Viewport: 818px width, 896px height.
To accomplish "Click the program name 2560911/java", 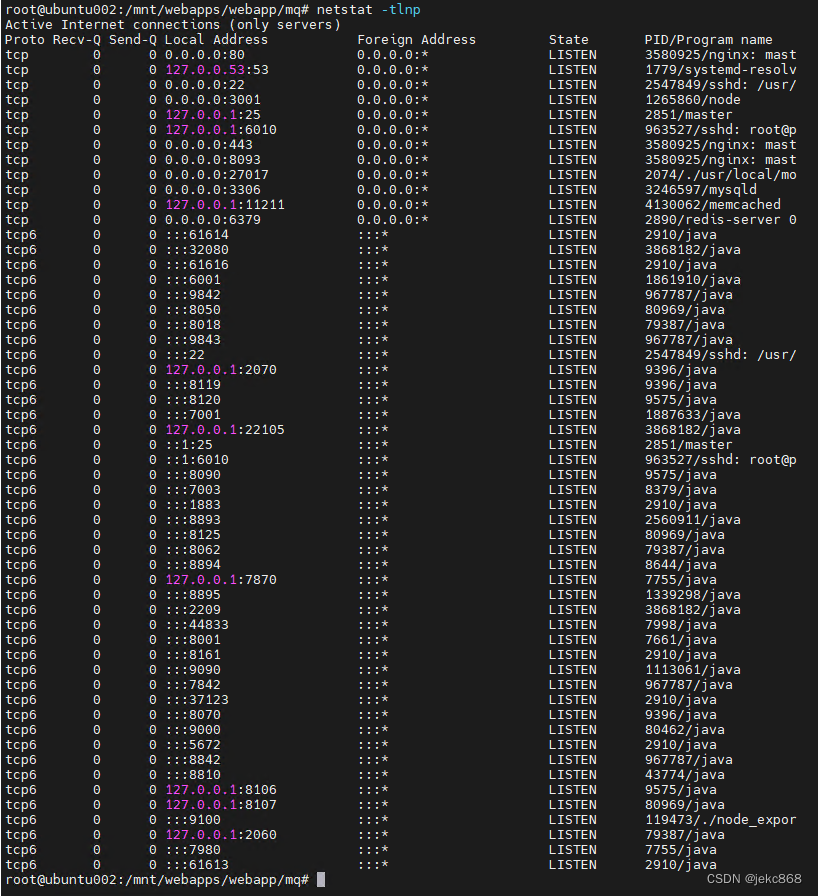I will pyautogui.click(x=693, y=519).
